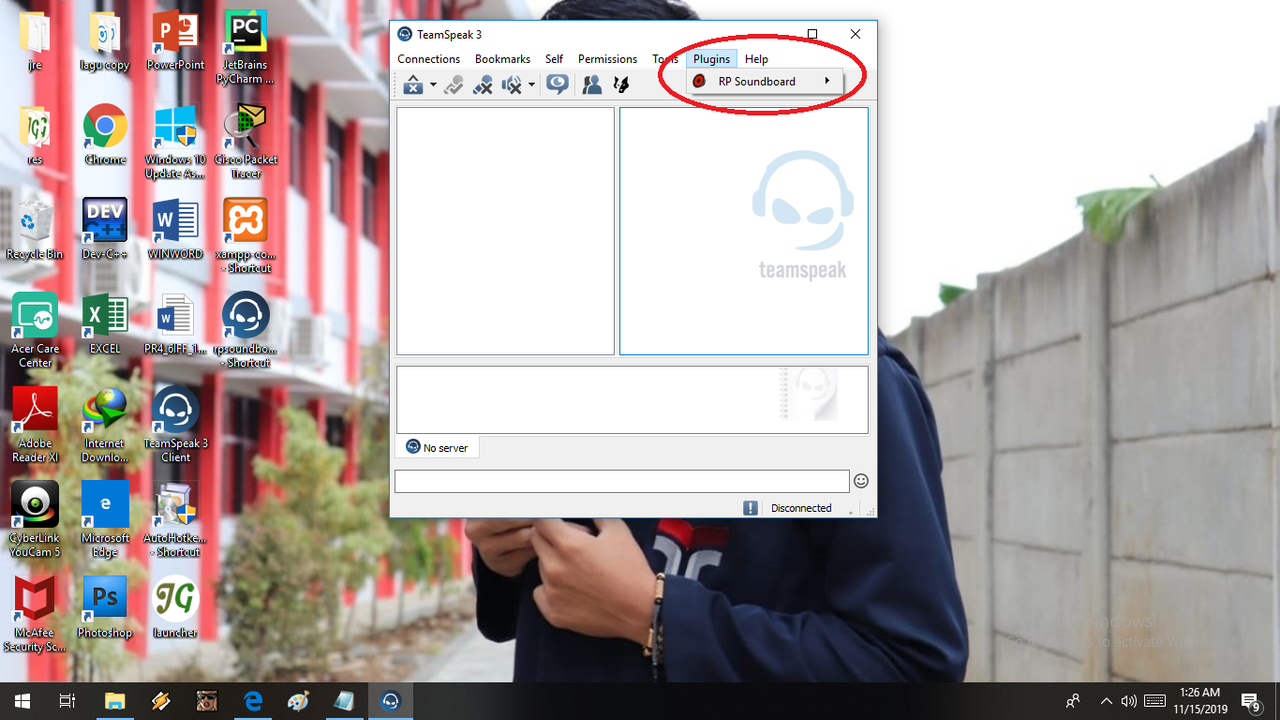This screenshot has height=720, width=1280.
Task: Click the Mute Speakers toolbar icon
Action: coord(511,85)
